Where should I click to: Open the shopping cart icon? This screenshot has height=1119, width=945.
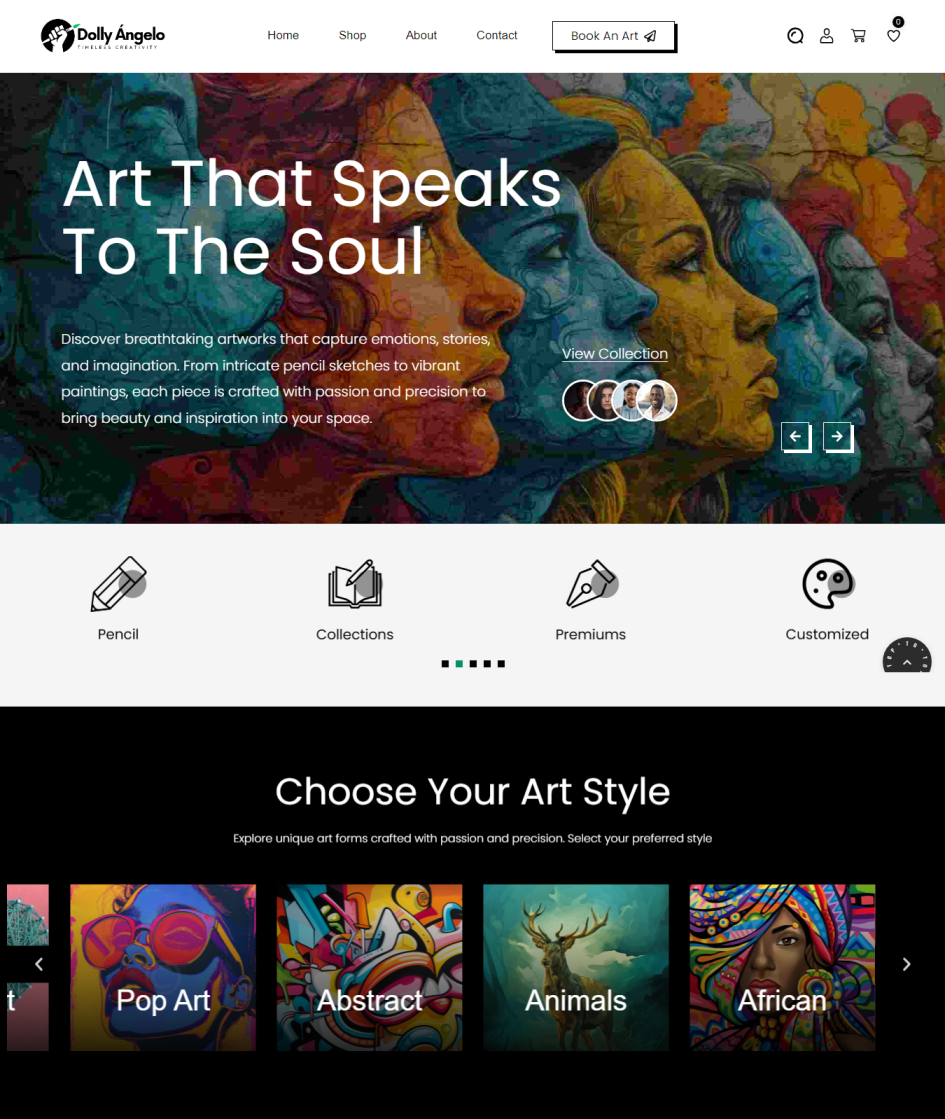click(859, 36)
